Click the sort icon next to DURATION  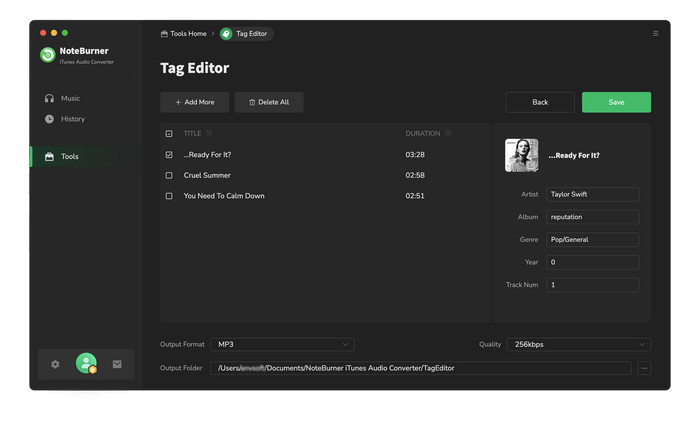pos(448,133)
